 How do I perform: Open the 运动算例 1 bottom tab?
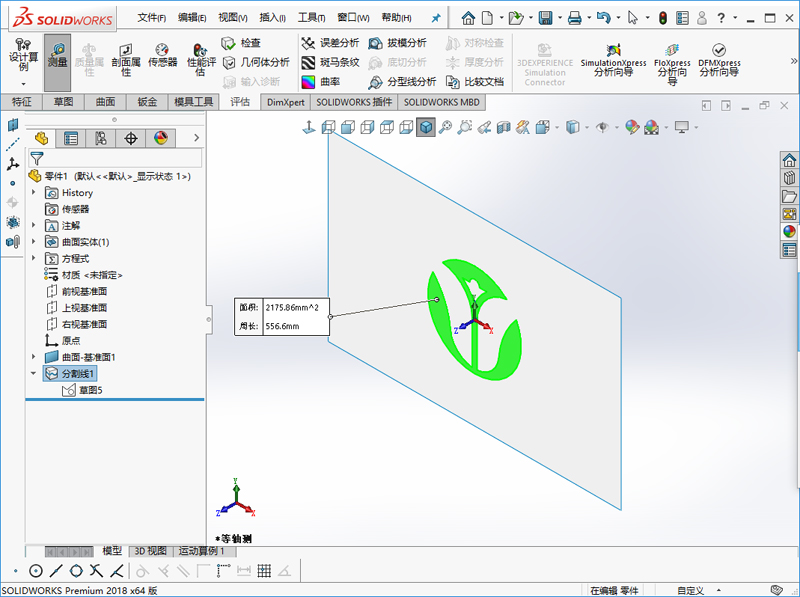pyautogui.click(x=206, y=551)
